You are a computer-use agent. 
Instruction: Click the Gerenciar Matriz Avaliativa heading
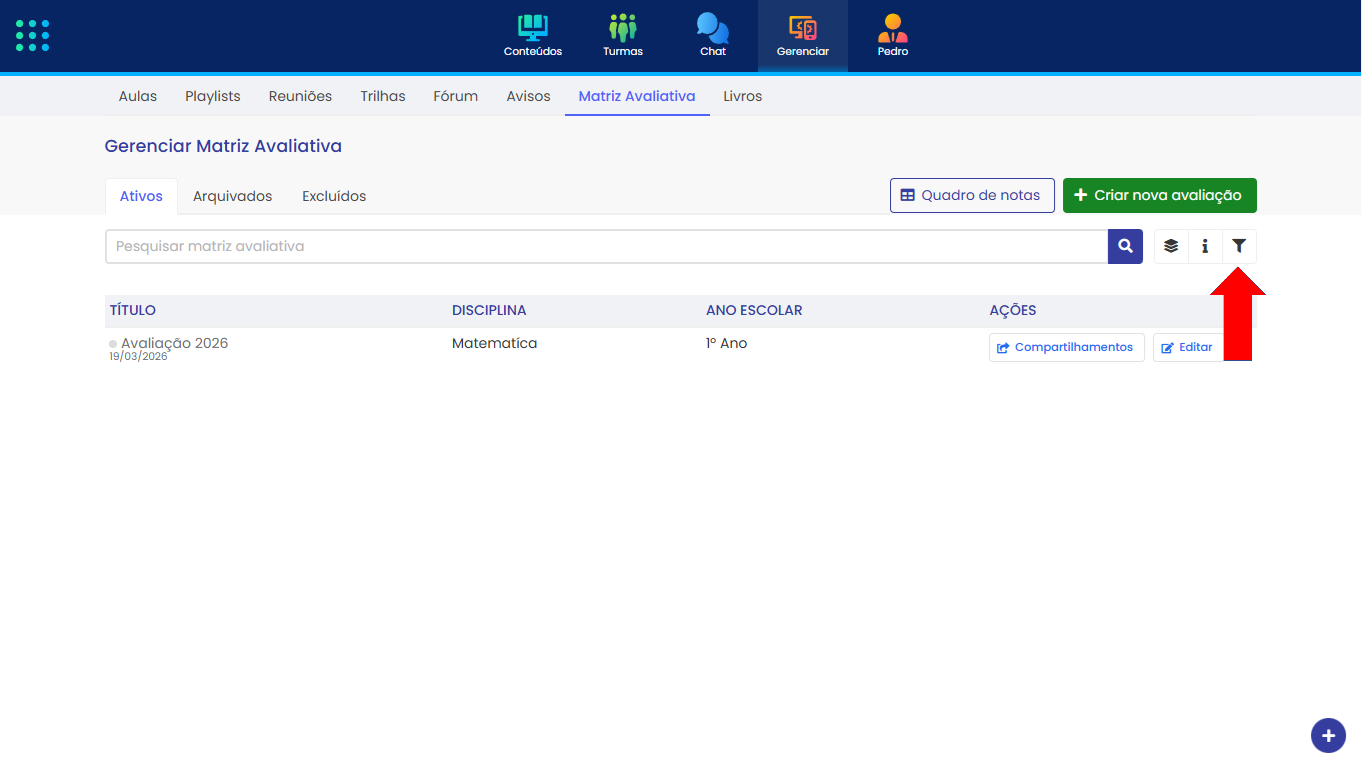pyautogui.click(x=223, y=146)
